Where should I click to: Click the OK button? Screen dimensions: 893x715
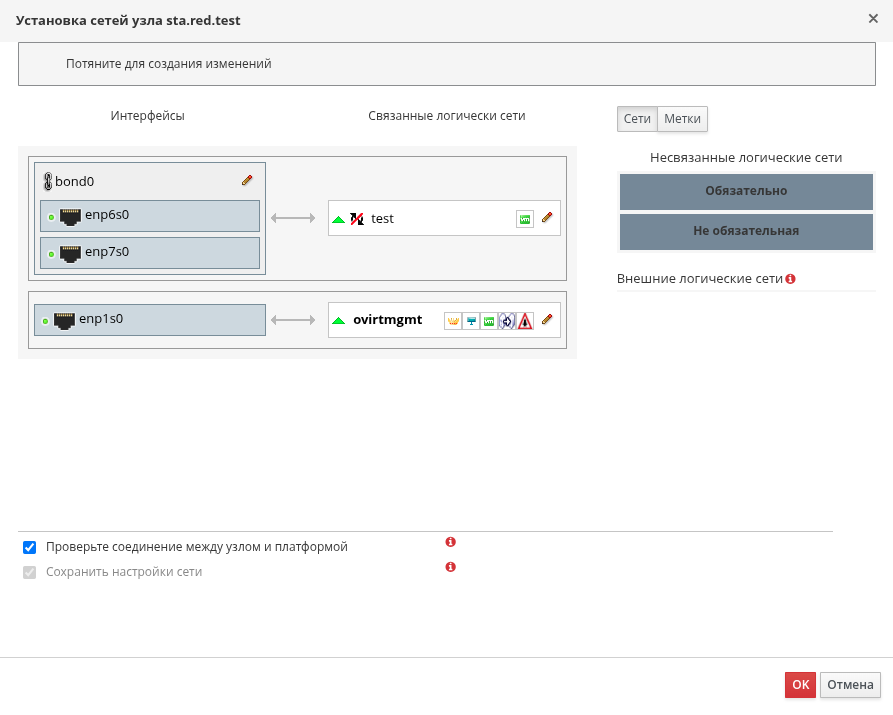click(800, 685)
